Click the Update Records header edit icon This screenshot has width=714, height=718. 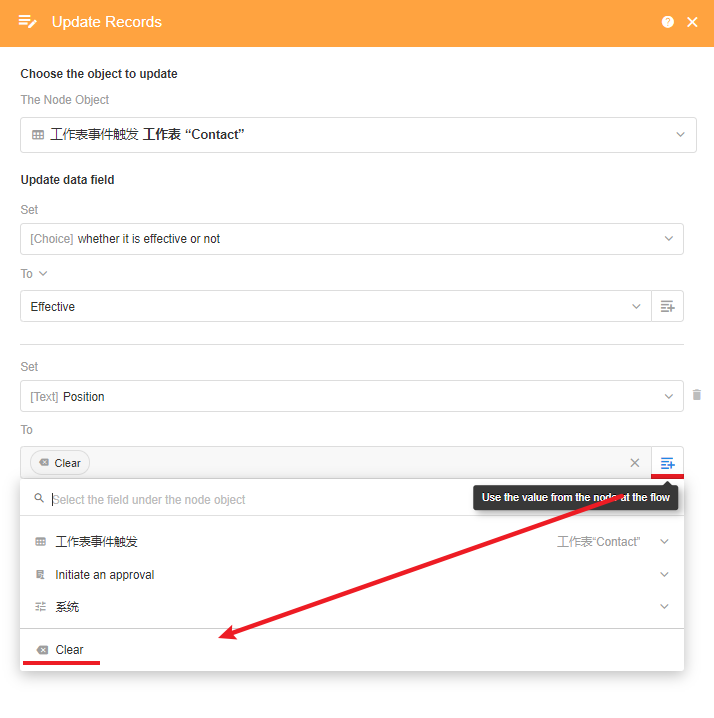[28, 22]
